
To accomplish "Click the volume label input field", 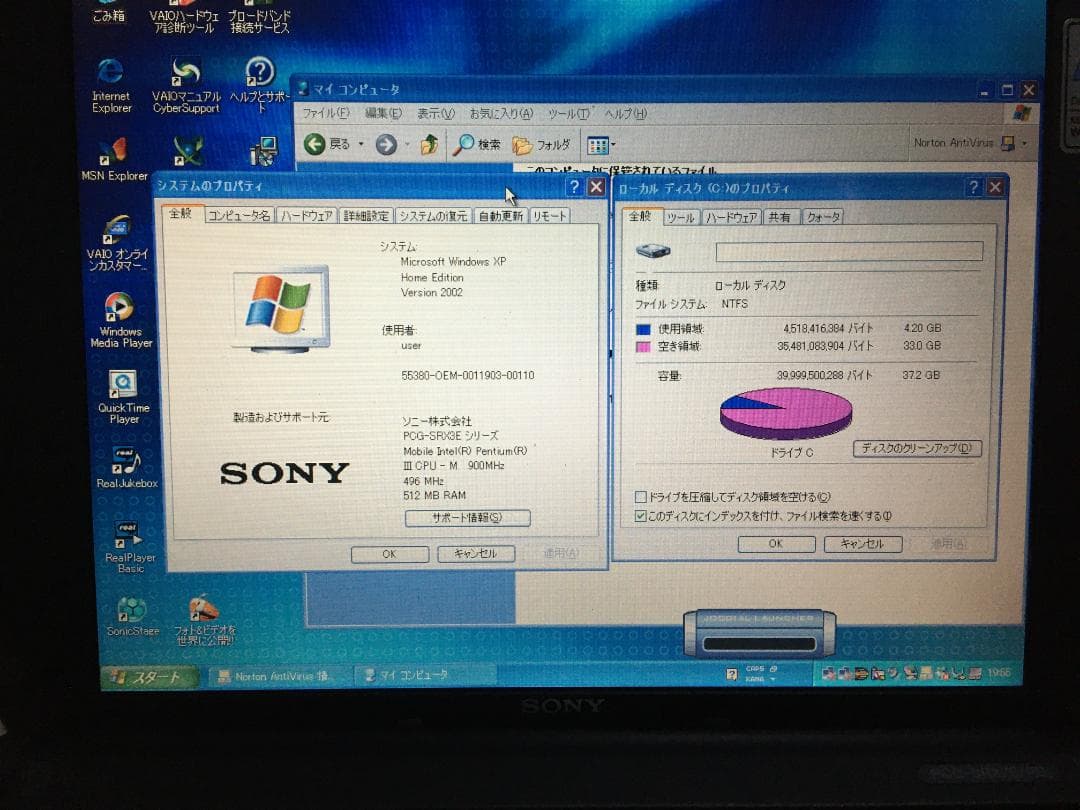I will (851, 251).
